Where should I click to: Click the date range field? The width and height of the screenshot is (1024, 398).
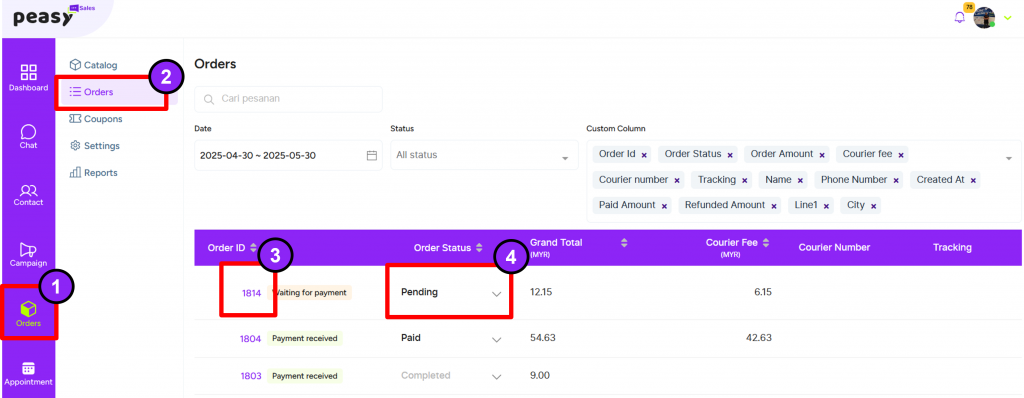click(289, 156)
